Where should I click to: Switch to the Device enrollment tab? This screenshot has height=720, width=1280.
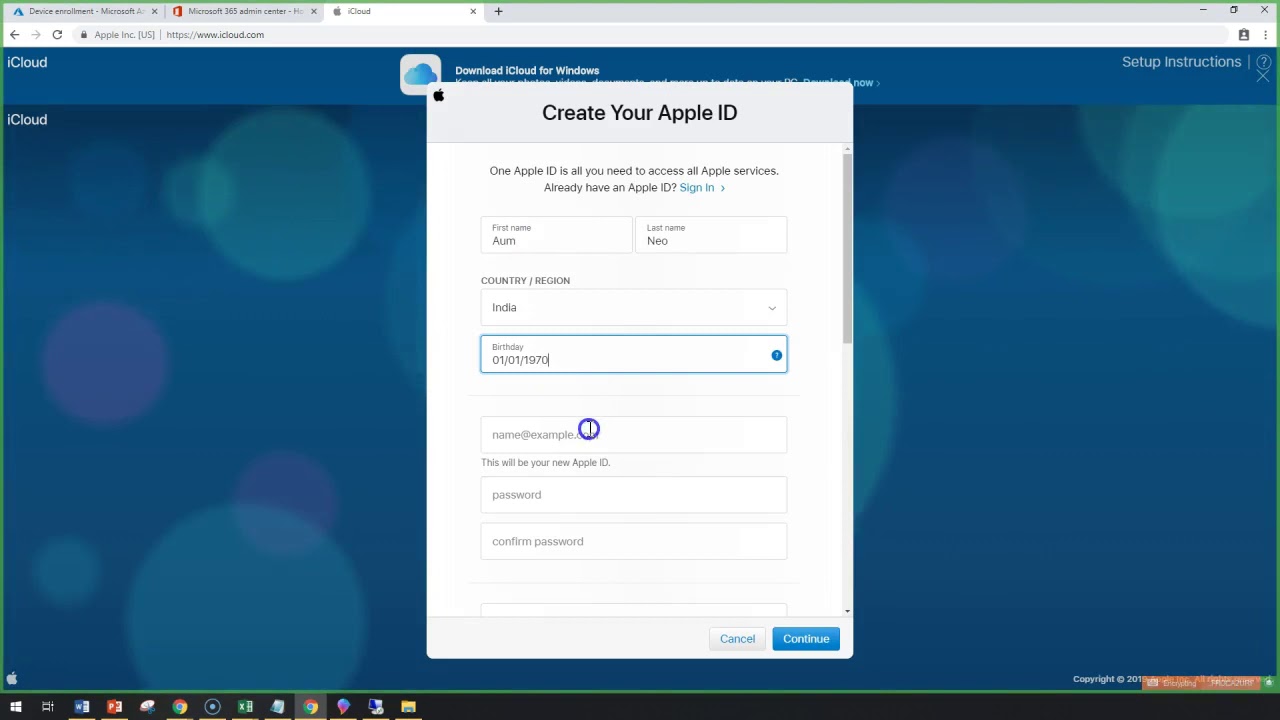[84, 11]
